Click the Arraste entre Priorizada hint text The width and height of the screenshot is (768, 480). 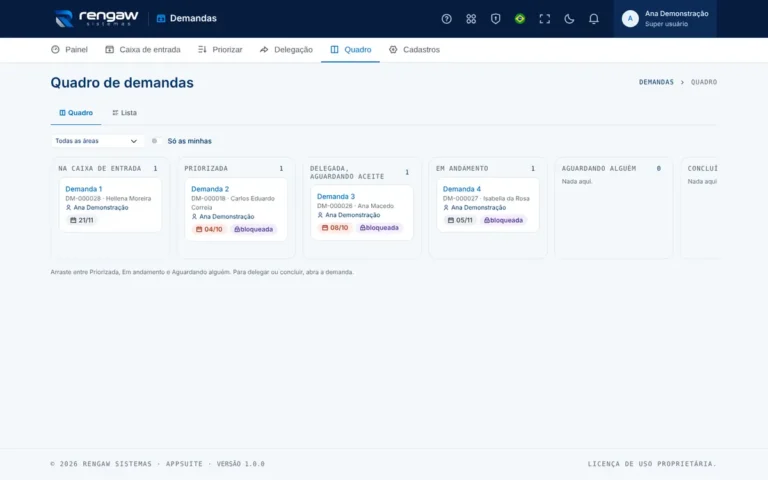(x=202, y=272)
